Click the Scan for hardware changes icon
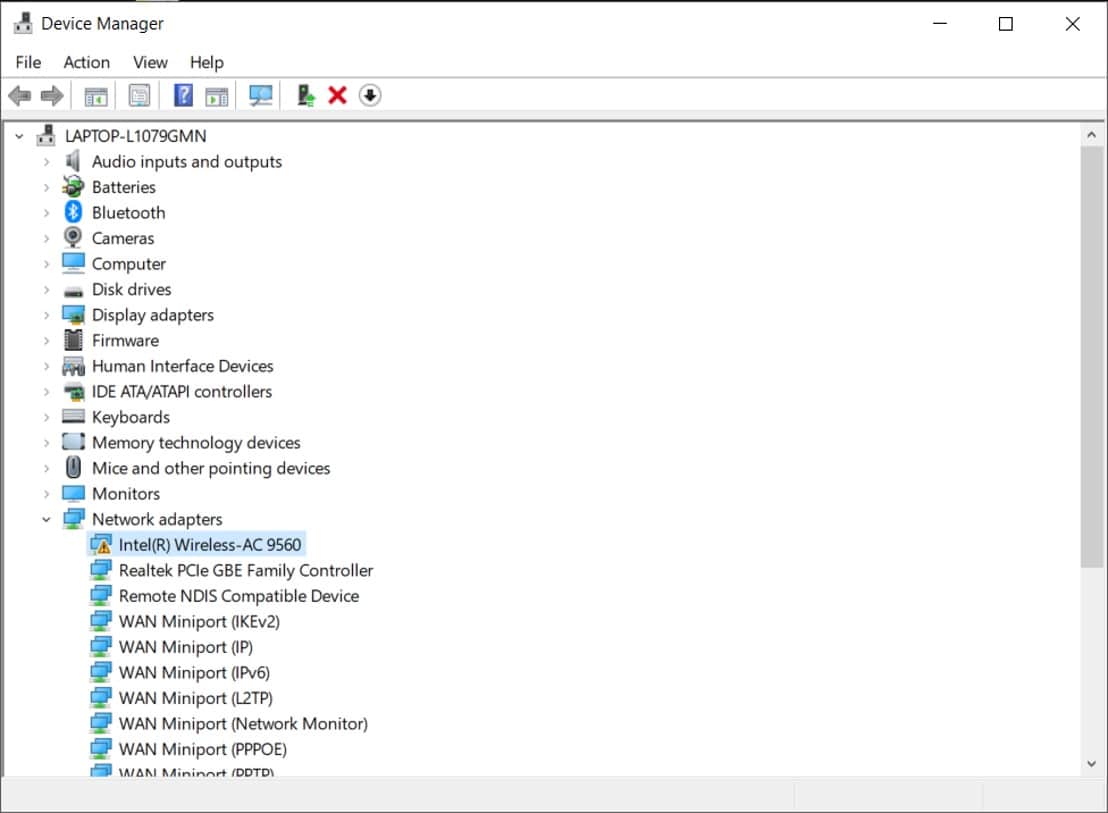Viewport: 1108px width, 813px height. (x=261, y=95)
